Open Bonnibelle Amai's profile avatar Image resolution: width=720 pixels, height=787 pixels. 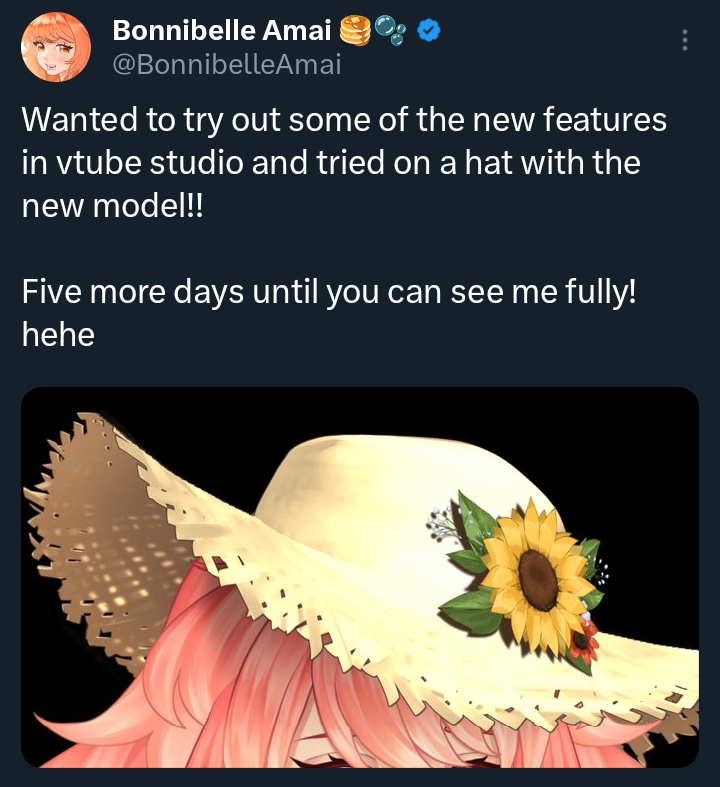click(56, 47)
